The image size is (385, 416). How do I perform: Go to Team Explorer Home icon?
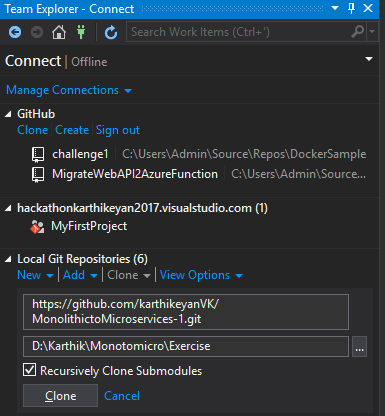pos(59,32)
